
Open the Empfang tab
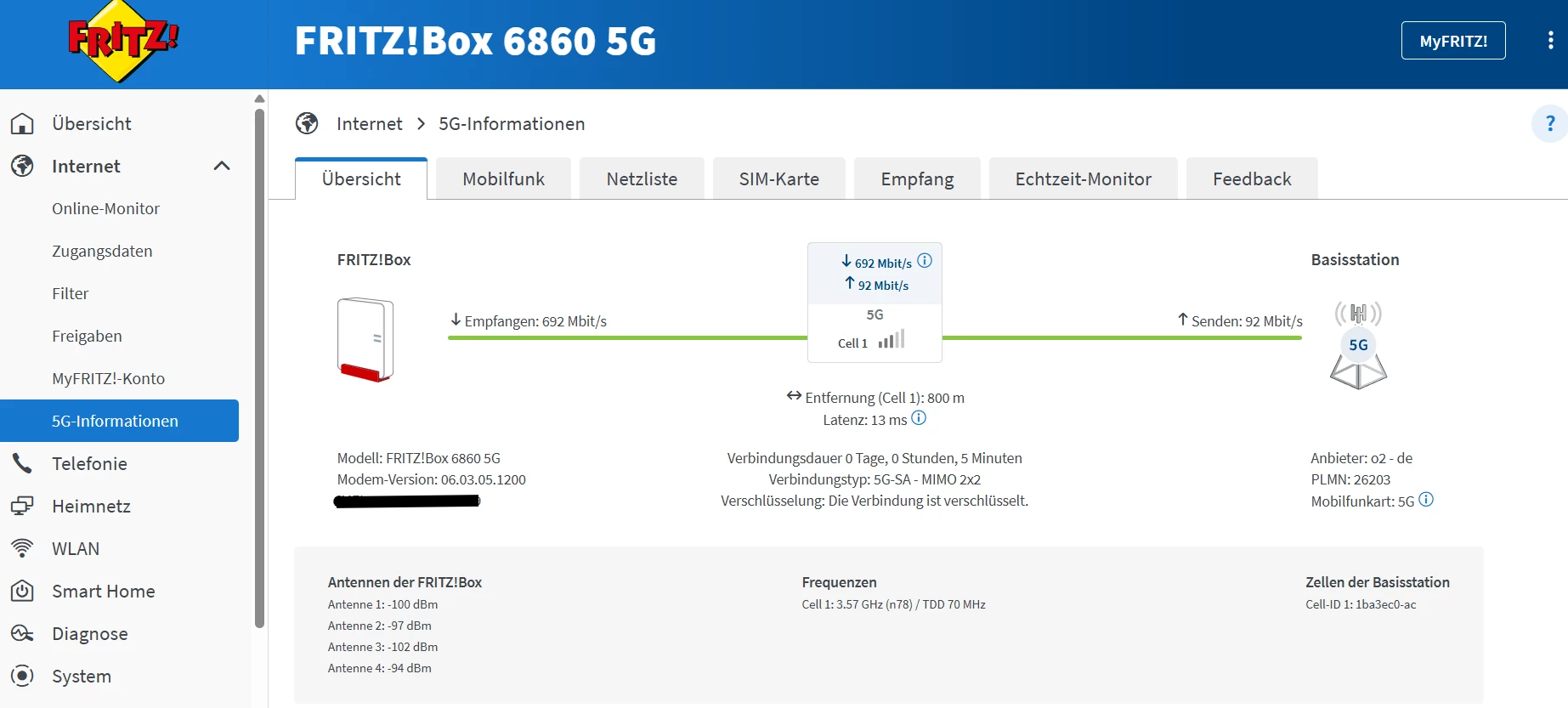pyautogui.click(x=917, y=178)
